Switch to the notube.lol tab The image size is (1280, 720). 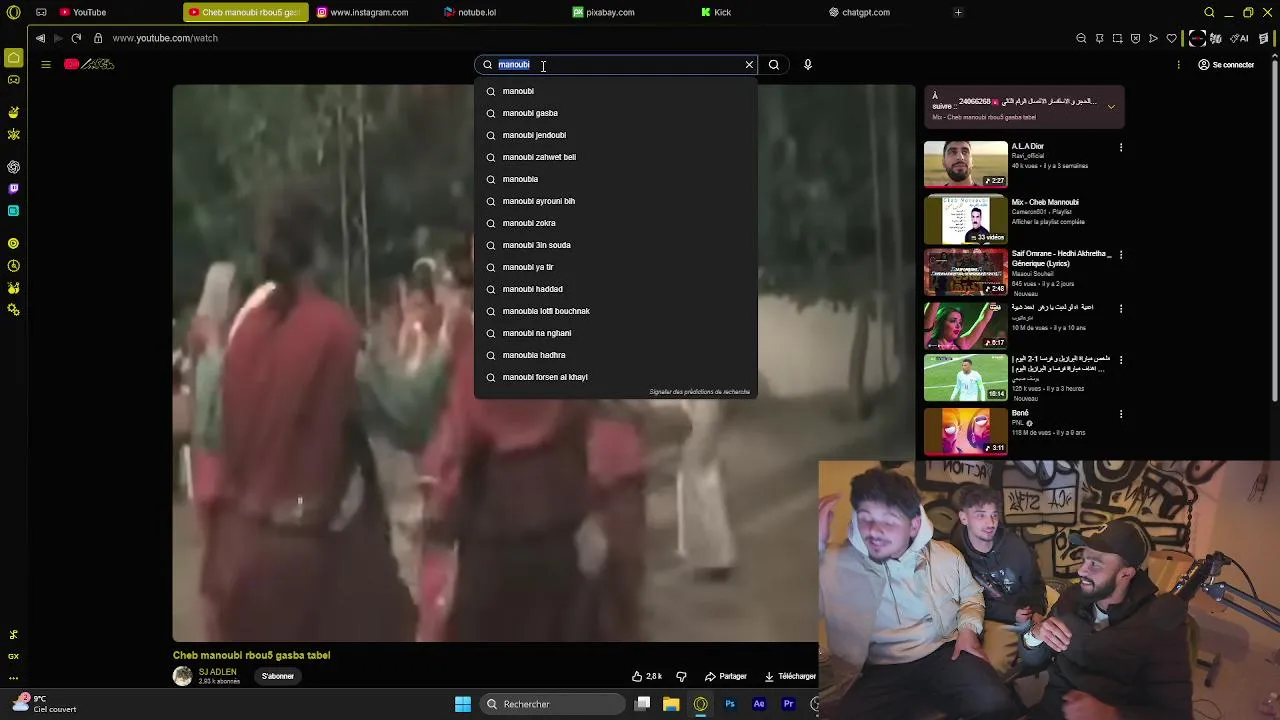pos(470,12)
